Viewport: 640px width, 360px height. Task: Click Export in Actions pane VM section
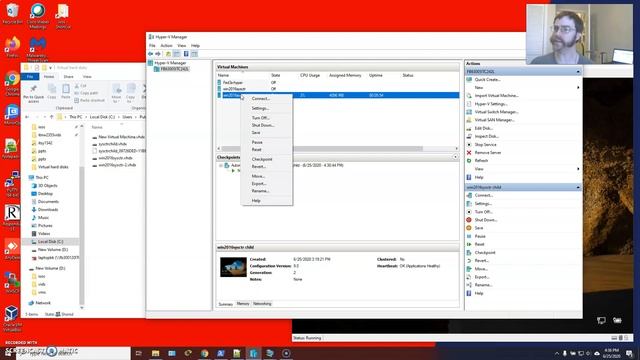pyautogui.click(x=482, y=277)
